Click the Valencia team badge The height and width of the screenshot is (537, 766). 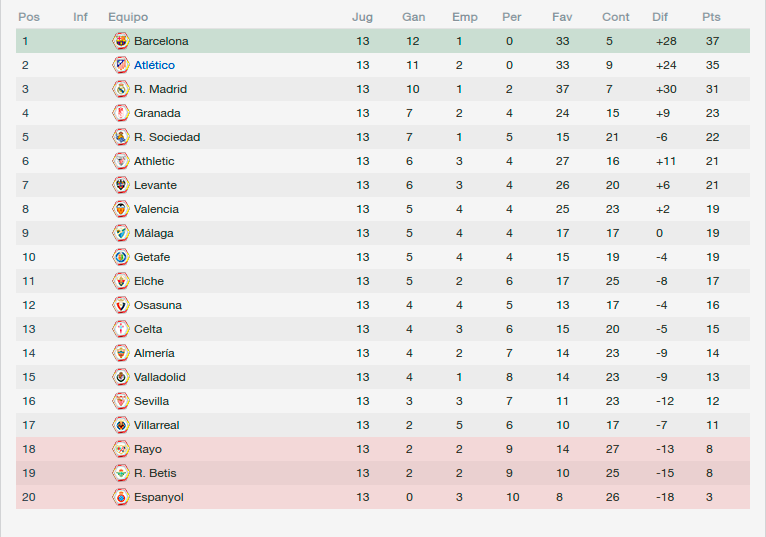coord(121,209)
